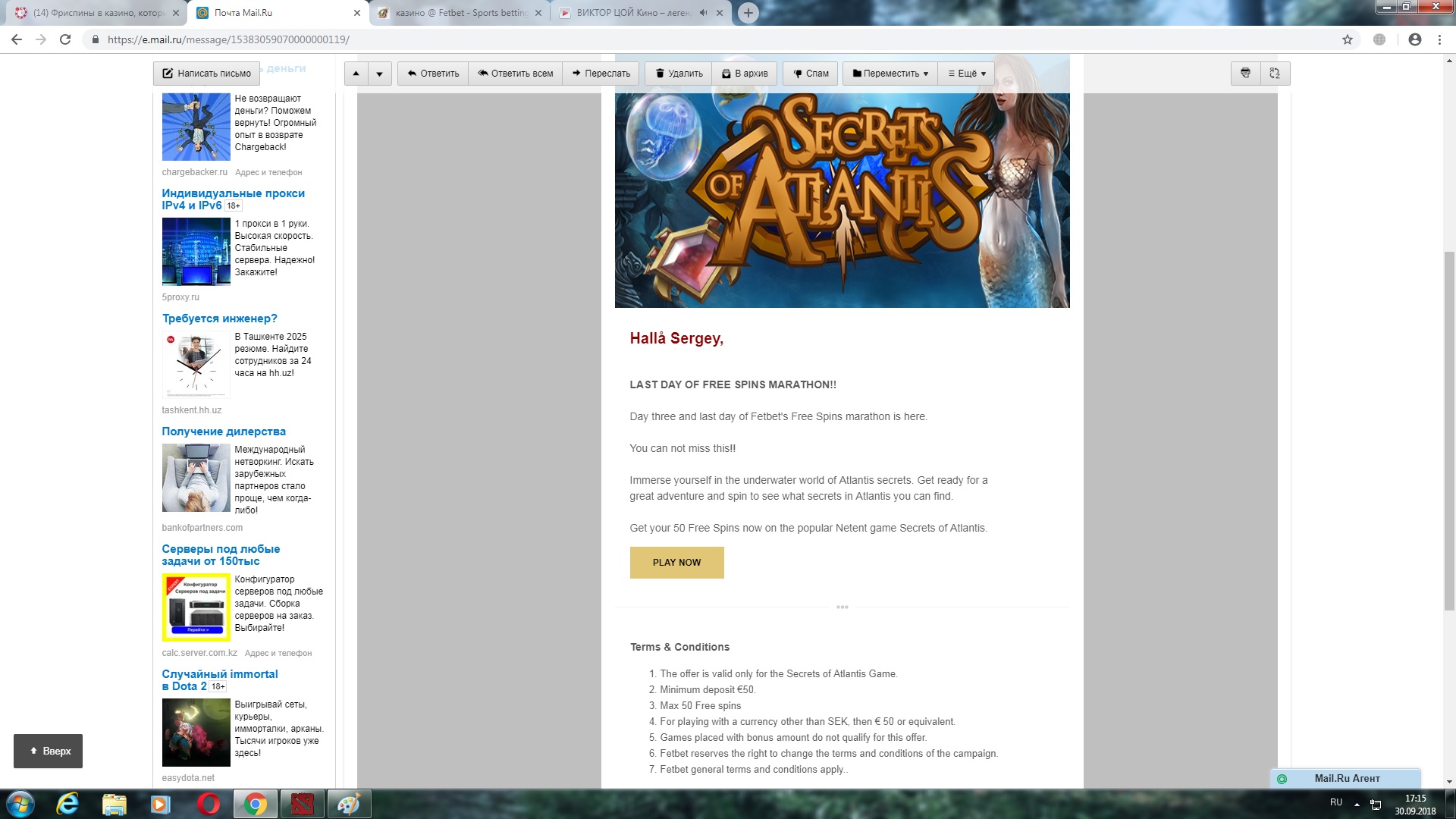1456x819 pixels.
Task: Bookmark this page with the star icon
Action: (x=1348, y=39)
